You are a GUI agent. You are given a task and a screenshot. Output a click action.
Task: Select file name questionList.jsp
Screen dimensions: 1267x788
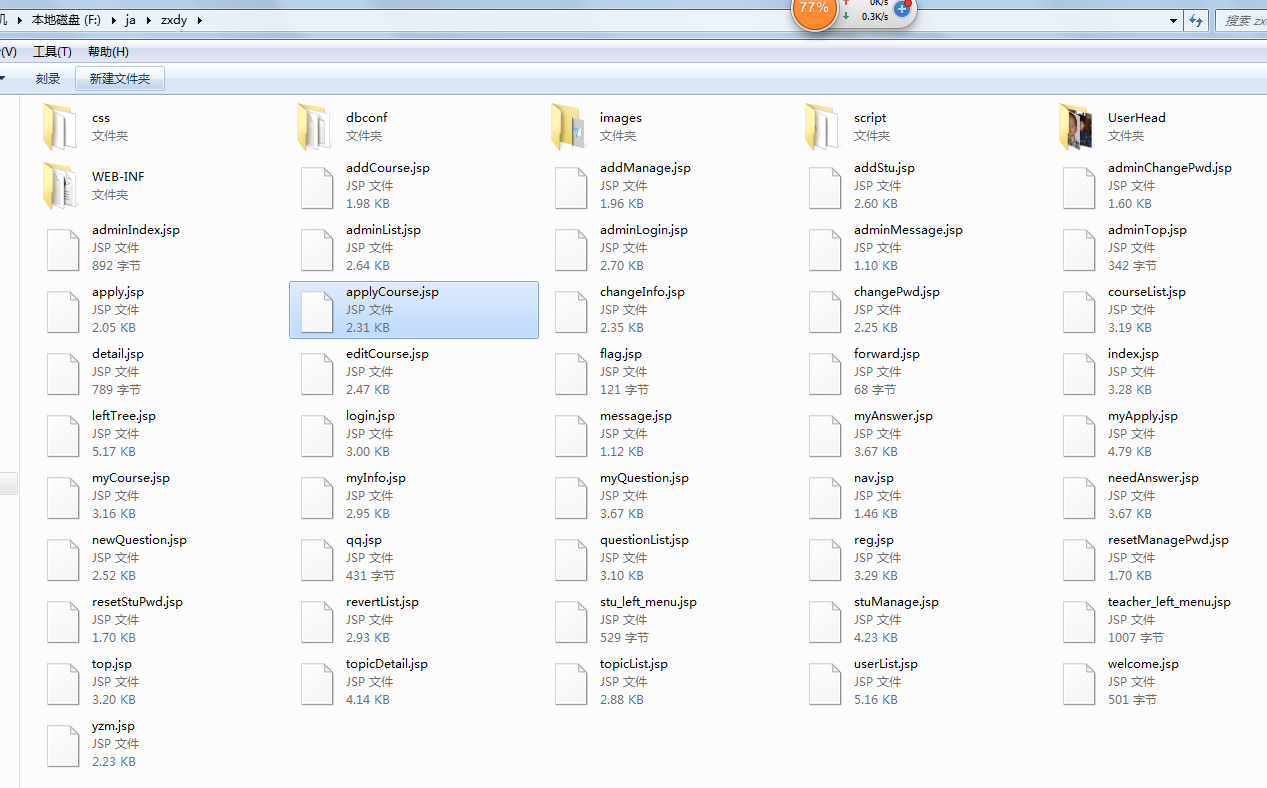(644, 540)
